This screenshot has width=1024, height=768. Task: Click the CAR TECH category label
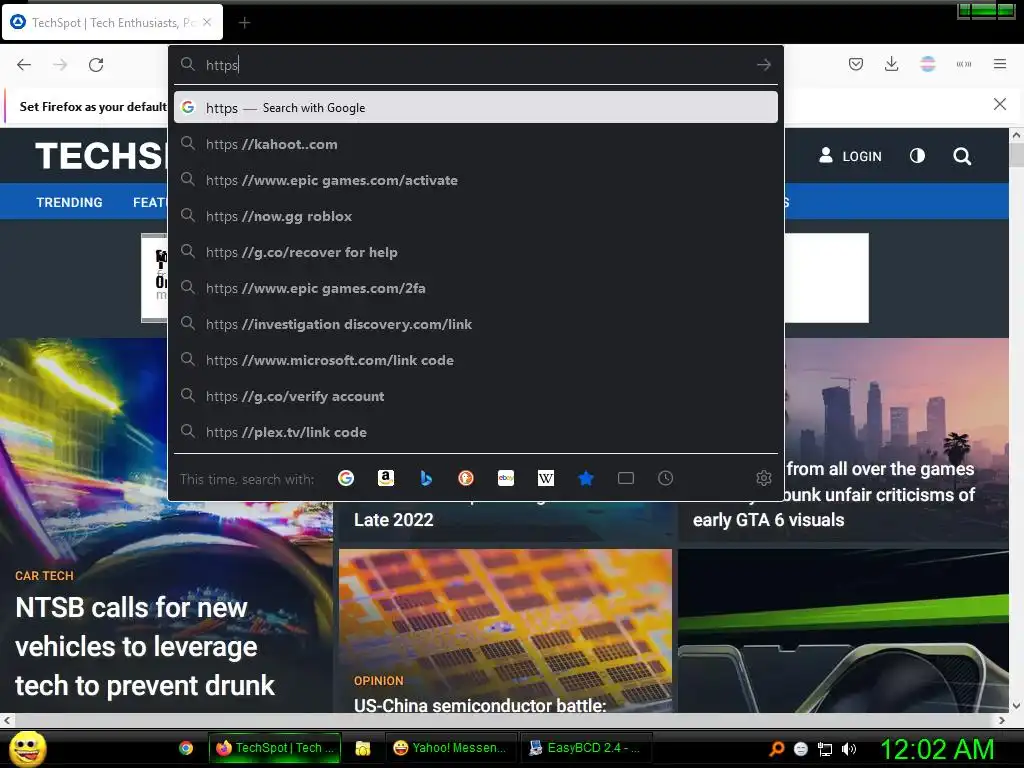point(44,575)
